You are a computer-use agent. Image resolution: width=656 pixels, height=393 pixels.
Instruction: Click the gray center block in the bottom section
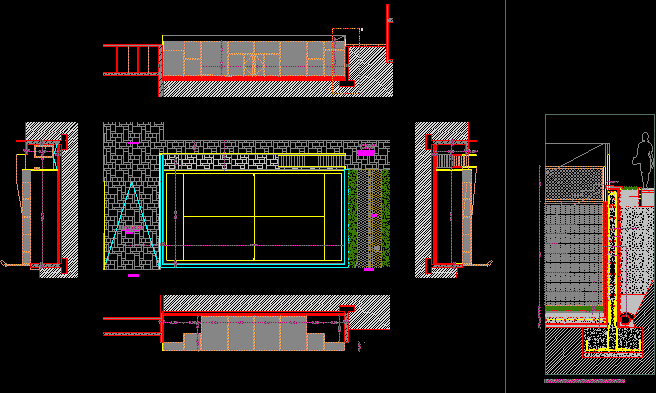254,333
